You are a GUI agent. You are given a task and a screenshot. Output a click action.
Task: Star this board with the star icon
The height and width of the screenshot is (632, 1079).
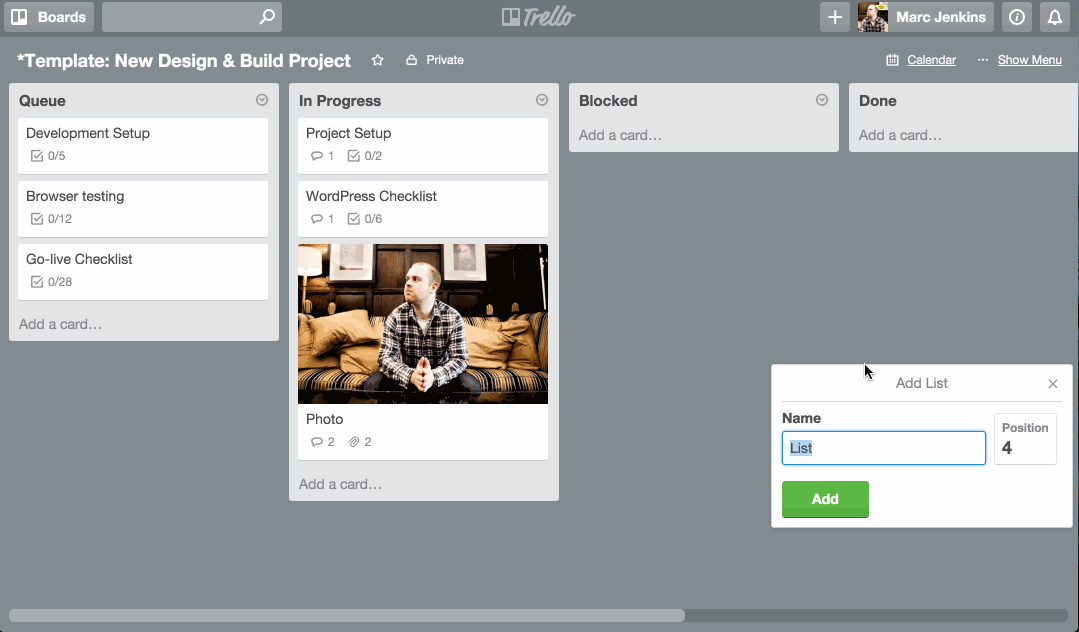pos(378,60)
